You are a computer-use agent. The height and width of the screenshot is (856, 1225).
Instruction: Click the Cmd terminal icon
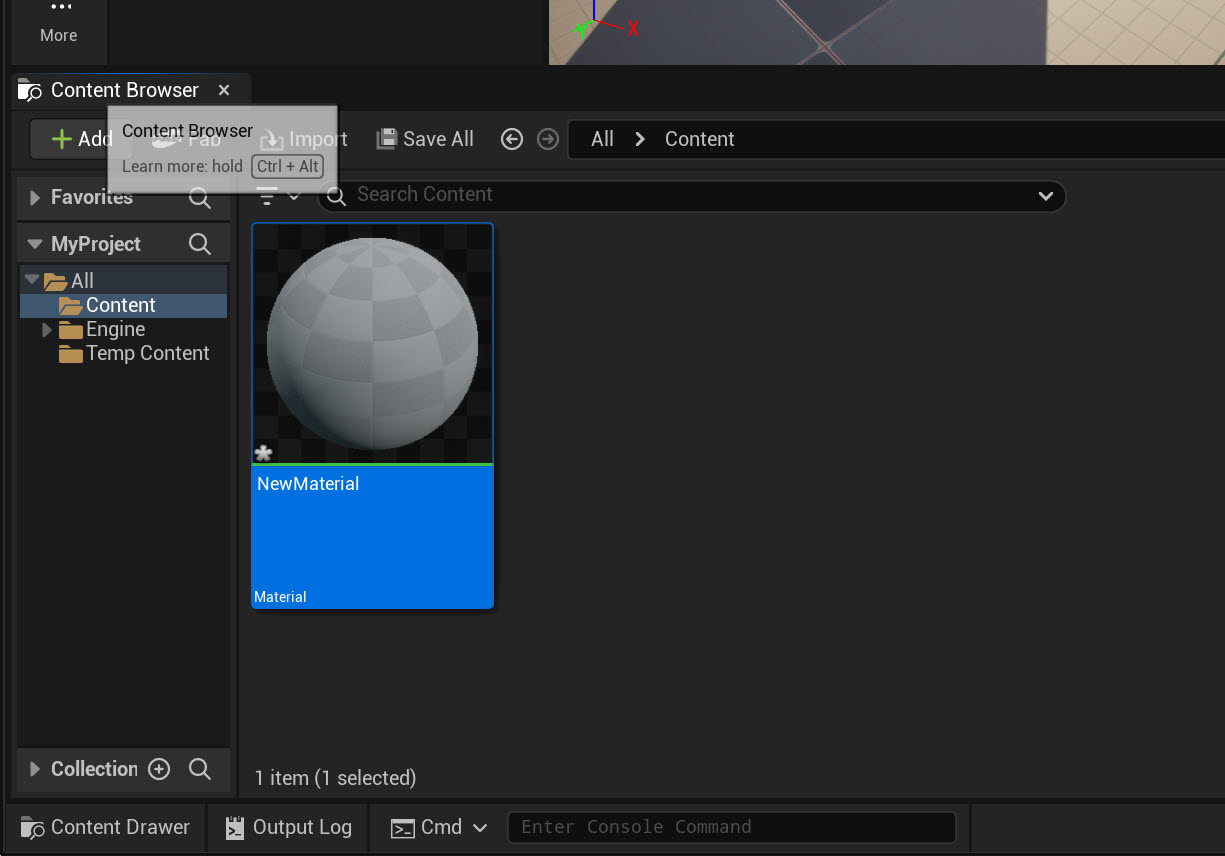click(x=403, y=828)
